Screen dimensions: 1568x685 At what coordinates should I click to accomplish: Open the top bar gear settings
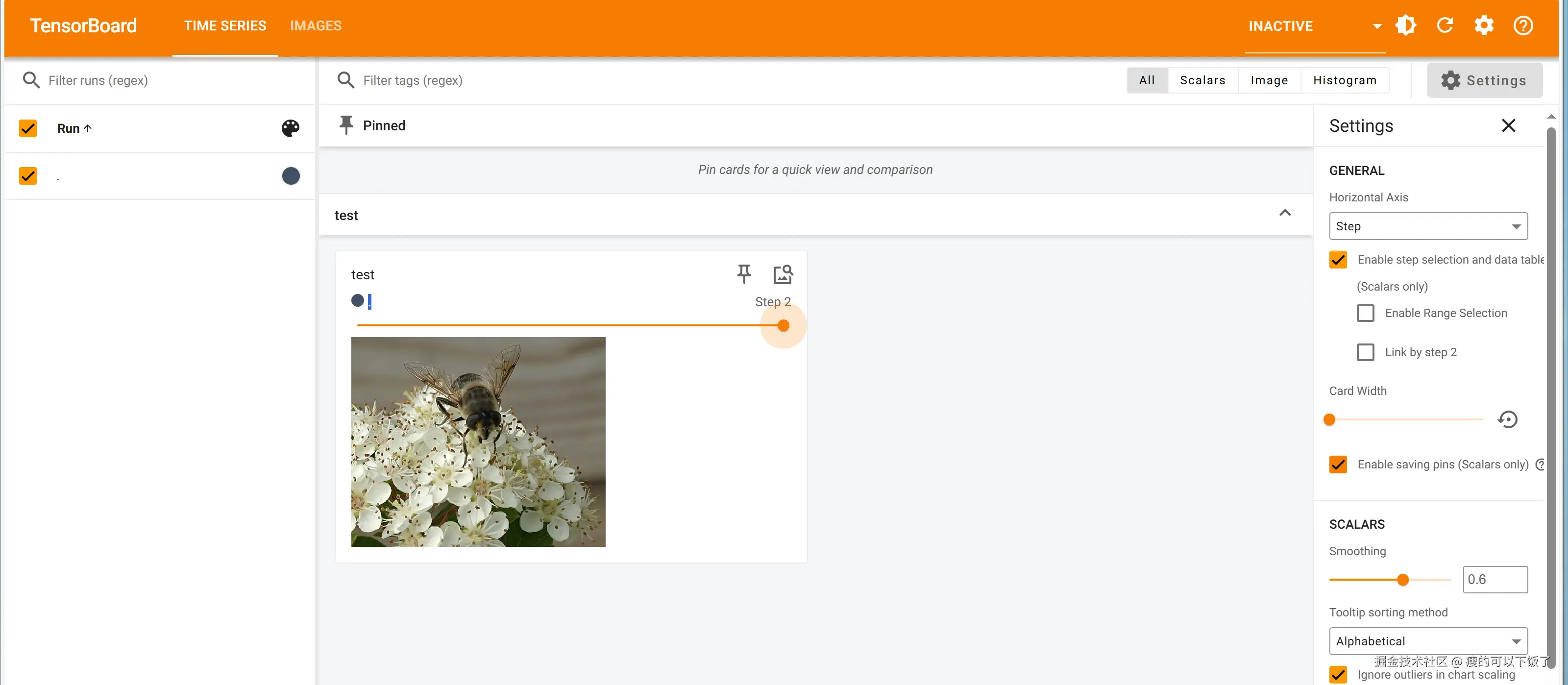pyautogui.click(x=1483, y=25)
